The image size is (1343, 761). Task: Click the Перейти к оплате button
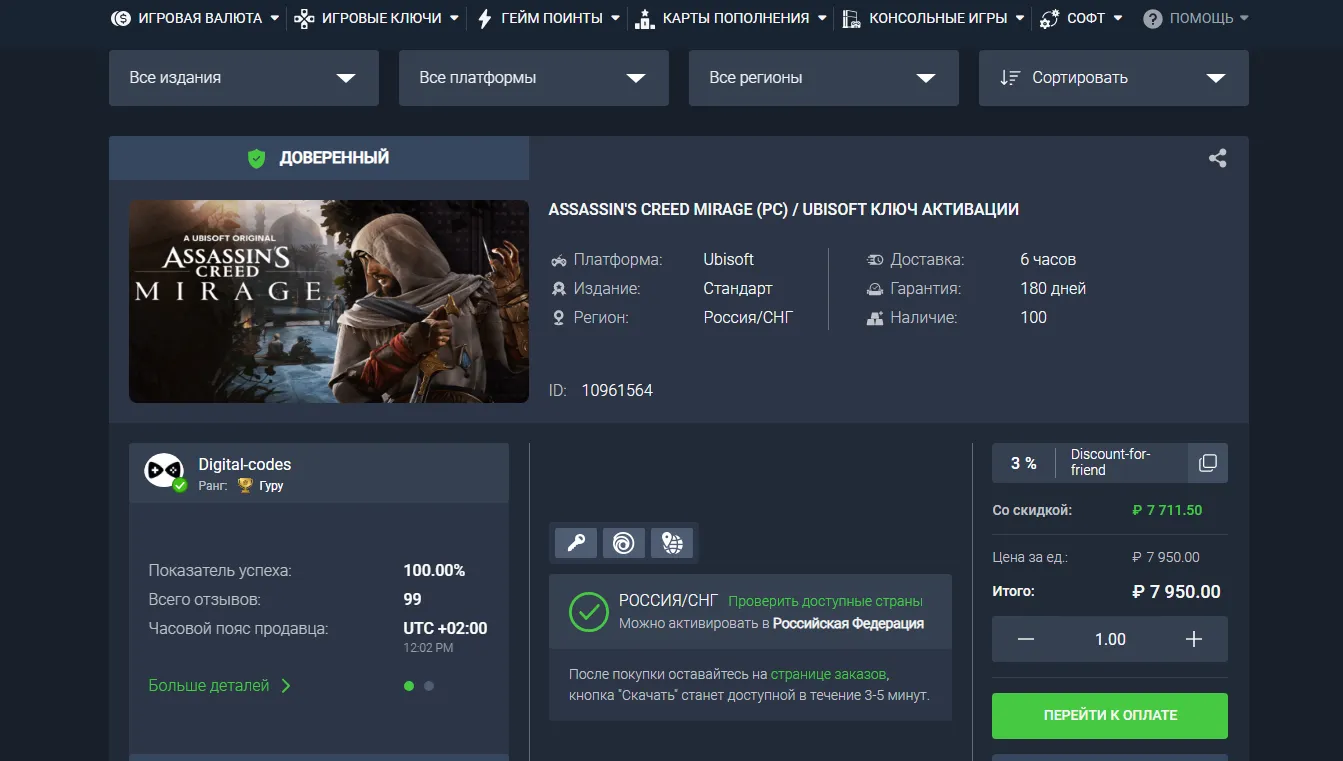(1110, 715)
